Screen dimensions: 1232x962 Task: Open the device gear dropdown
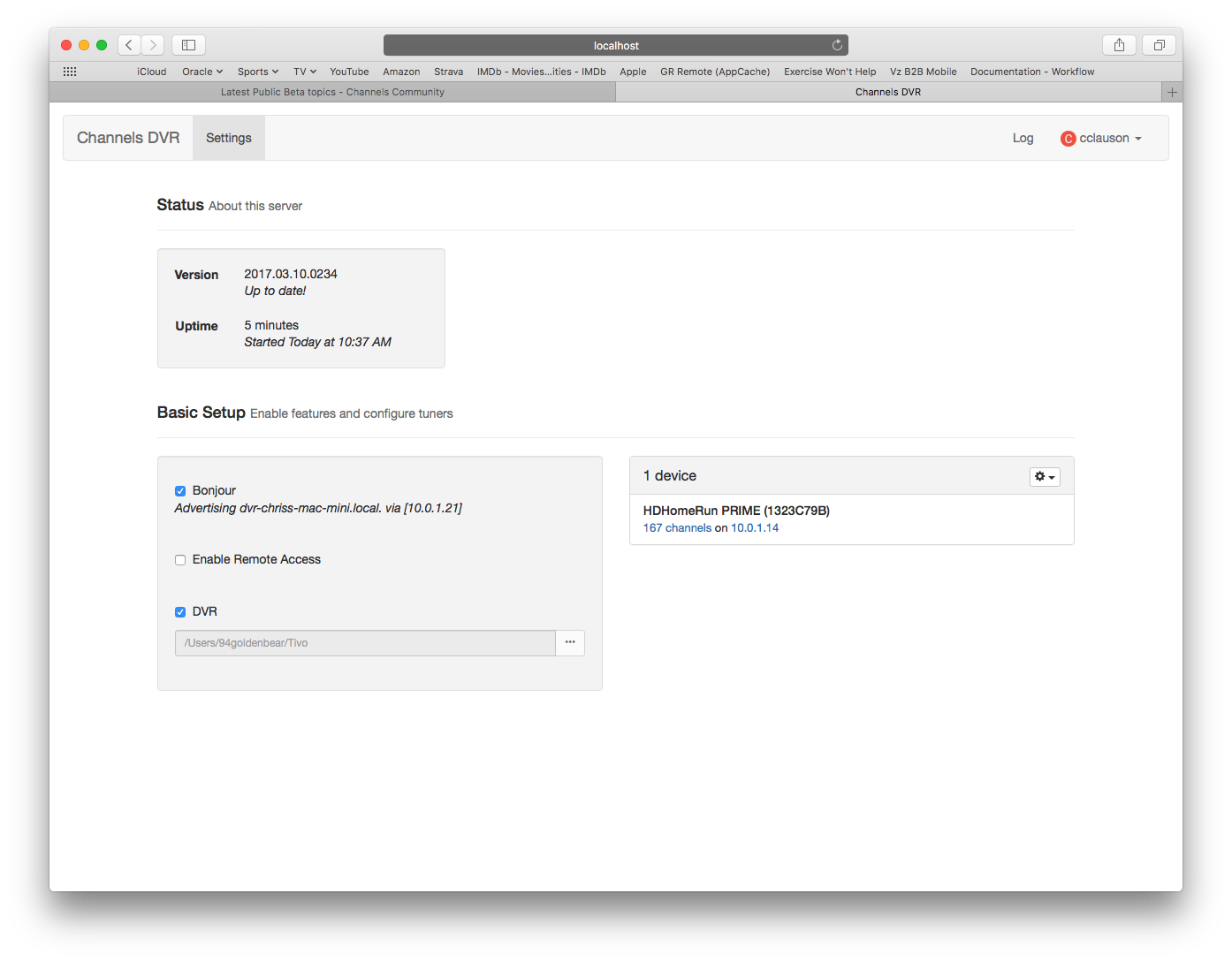click(1045, 476)
